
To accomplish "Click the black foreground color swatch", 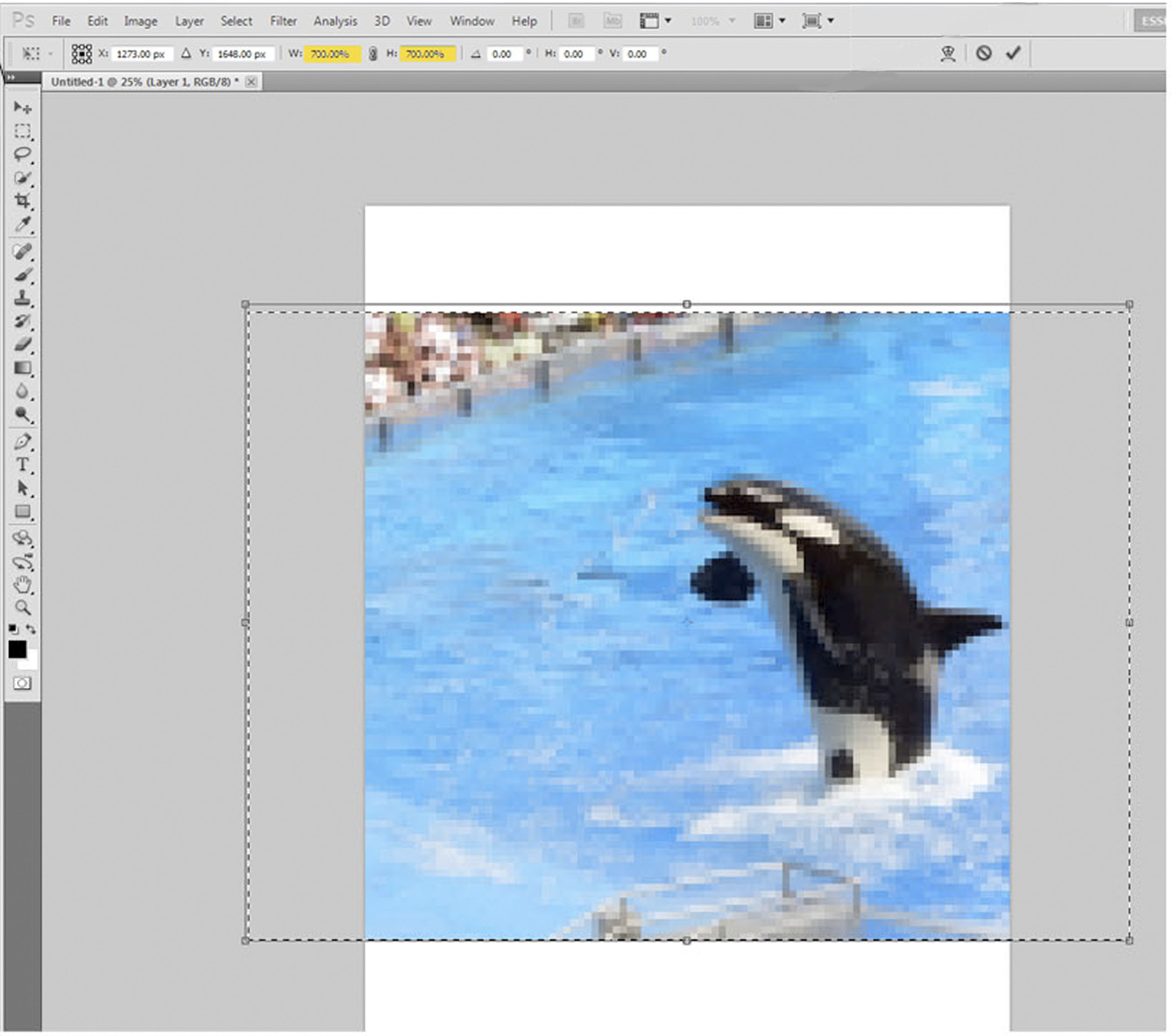I will tap(17, 649).
